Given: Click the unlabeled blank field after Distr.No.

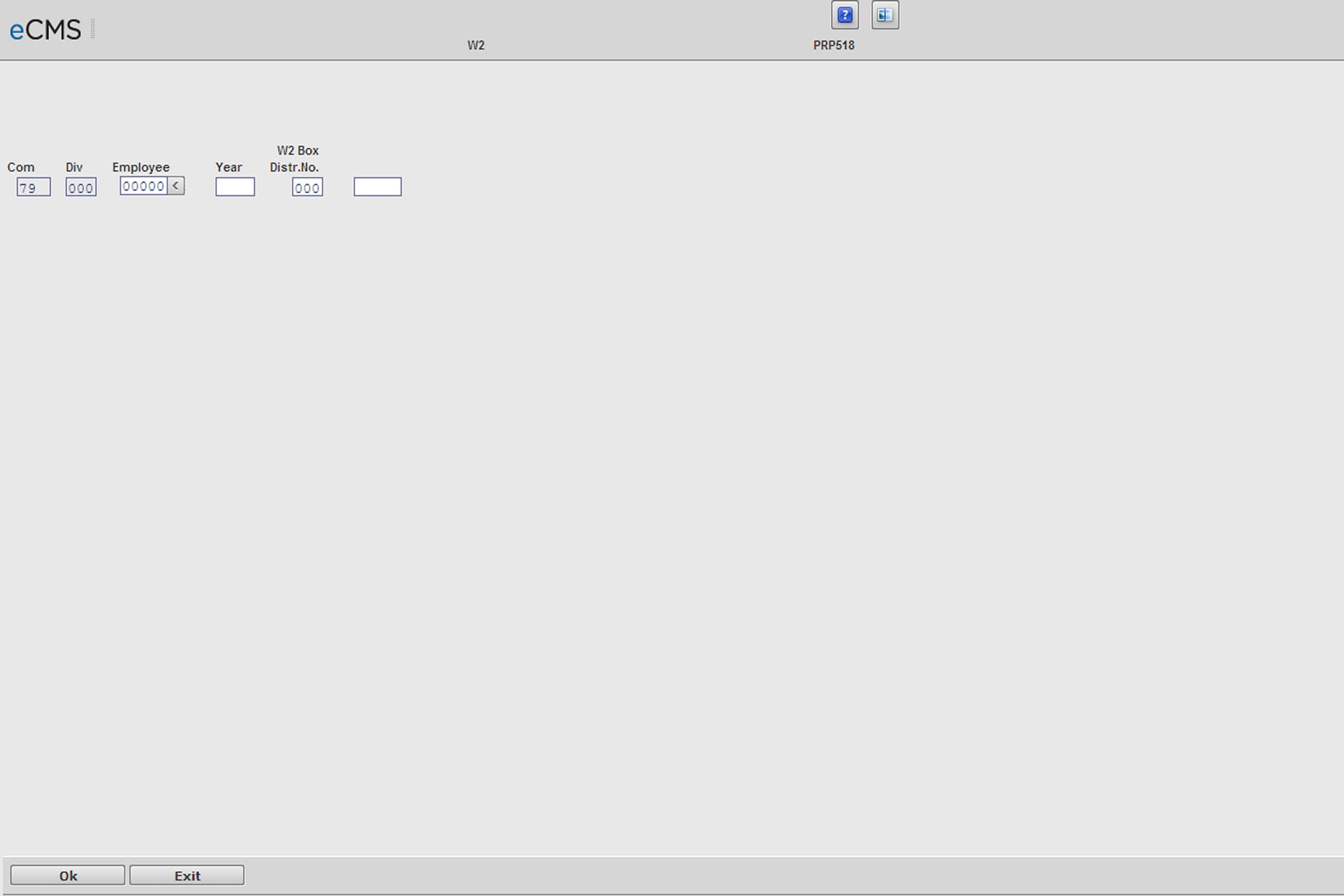Looking at the screenshot, I should tap(378, 187).
